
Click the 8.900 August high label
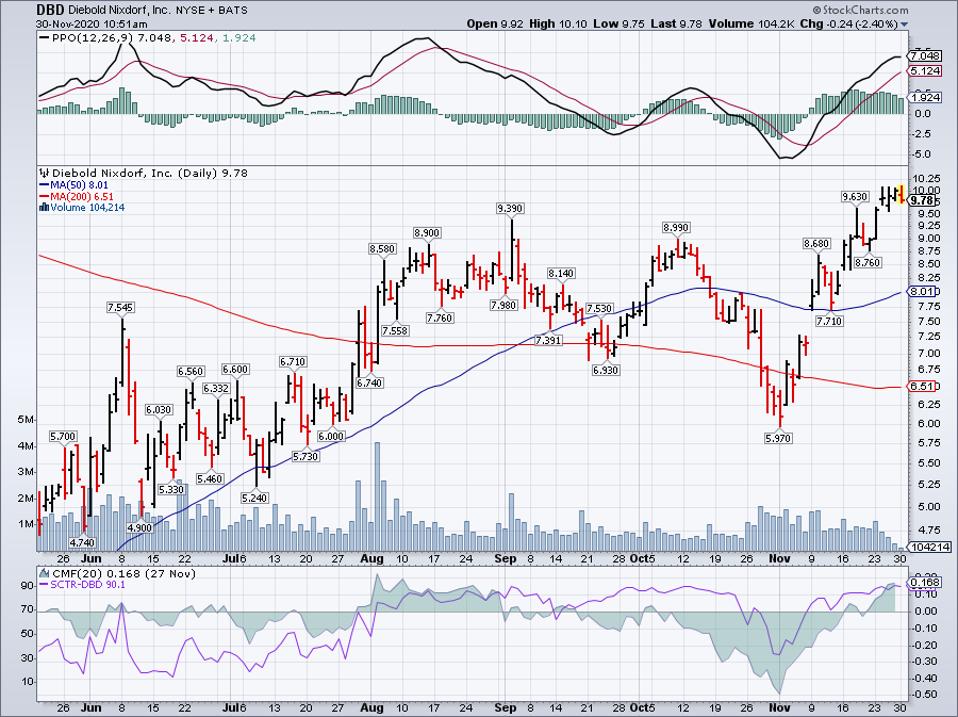coord(426,233)
